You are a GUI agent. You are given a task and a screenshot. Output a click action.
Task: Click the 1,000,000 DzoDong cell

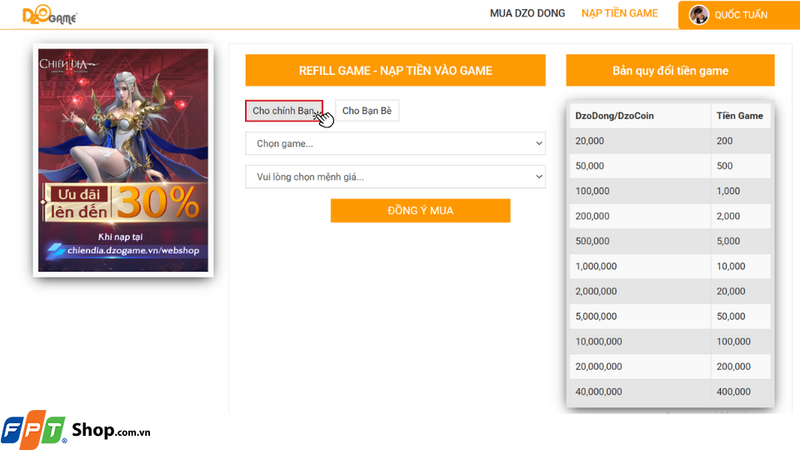click(x=640, y=266)
